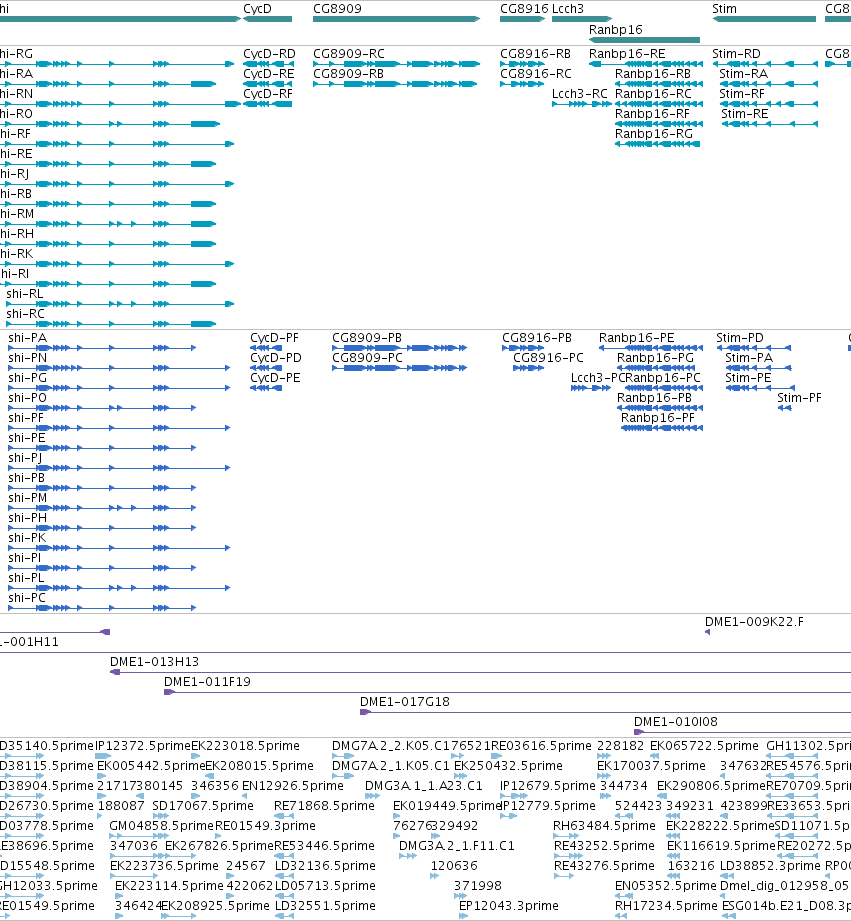Click EST GM04858.5prime
The height and width of the screenshot is (921, 851).
[x=162, y=825]
